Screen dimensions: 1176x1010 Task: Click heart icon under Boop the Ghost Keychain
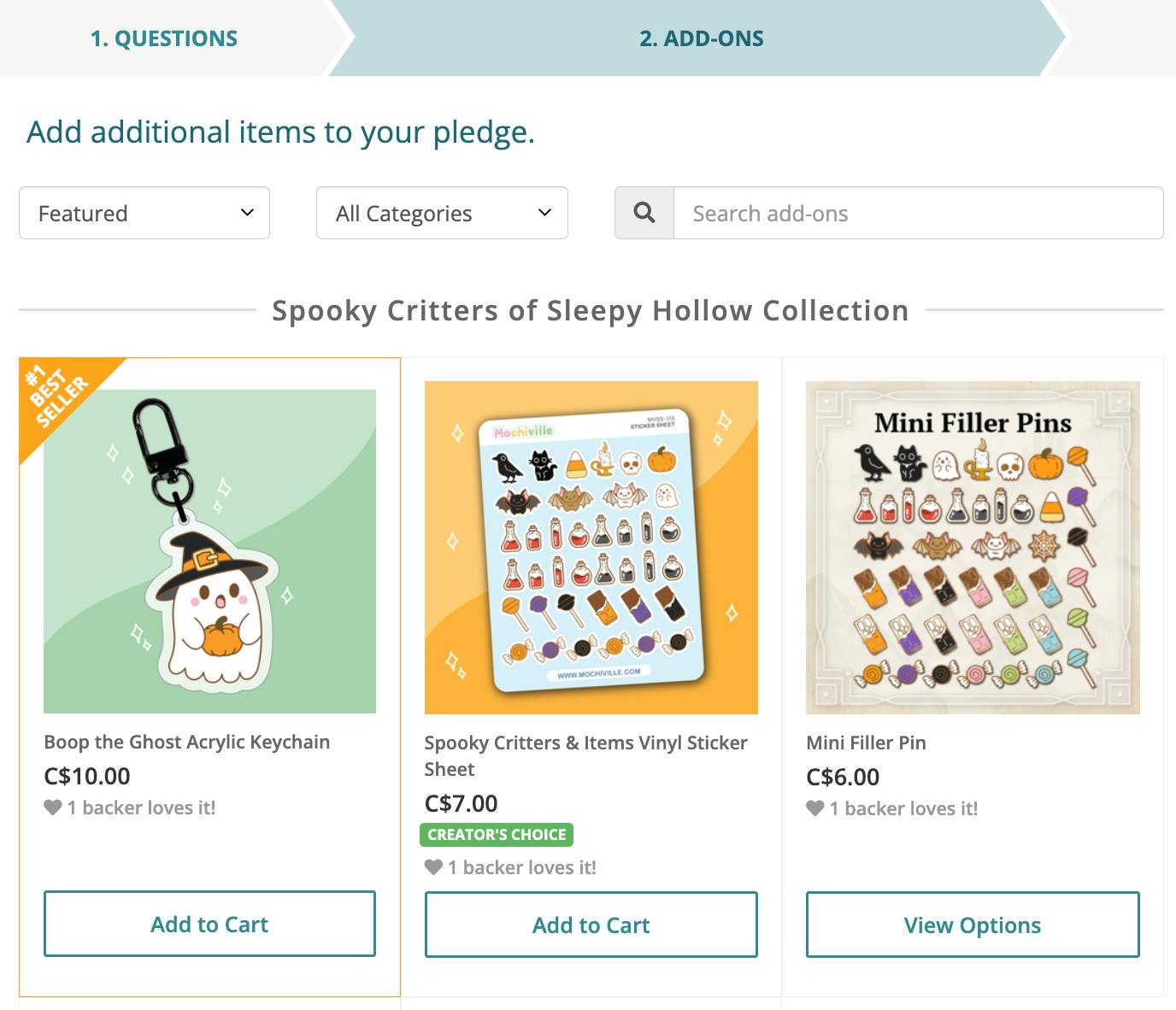click(x=53, y=807)
